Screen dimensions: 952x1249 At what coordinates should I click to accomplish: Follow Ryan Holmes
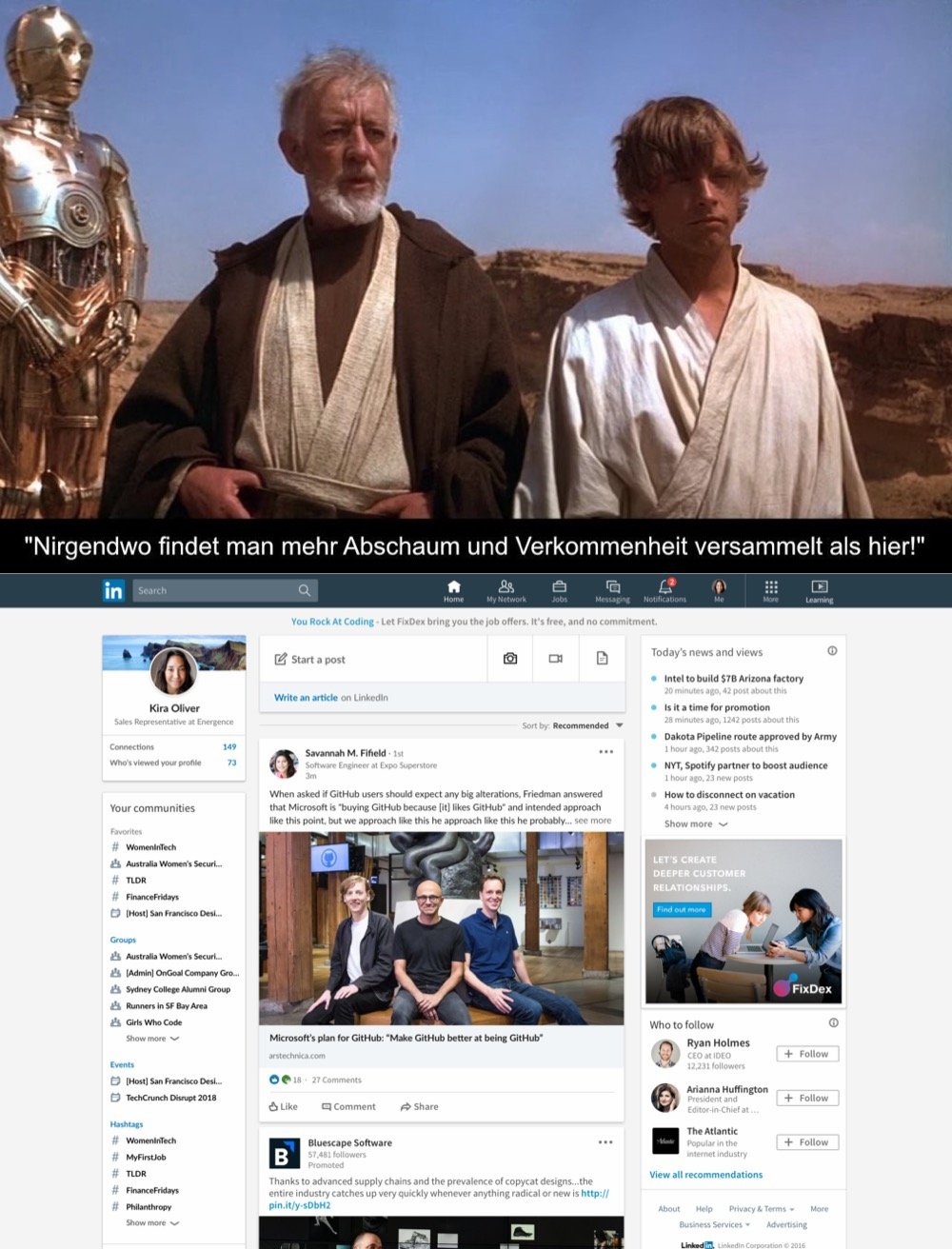(x=807, y=1054)
